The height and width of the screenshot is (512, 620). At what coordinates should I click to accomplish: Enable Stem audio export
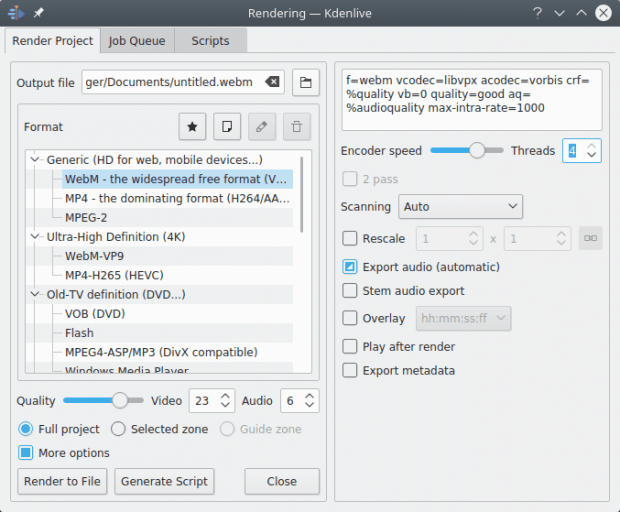[x=350, y=291]
